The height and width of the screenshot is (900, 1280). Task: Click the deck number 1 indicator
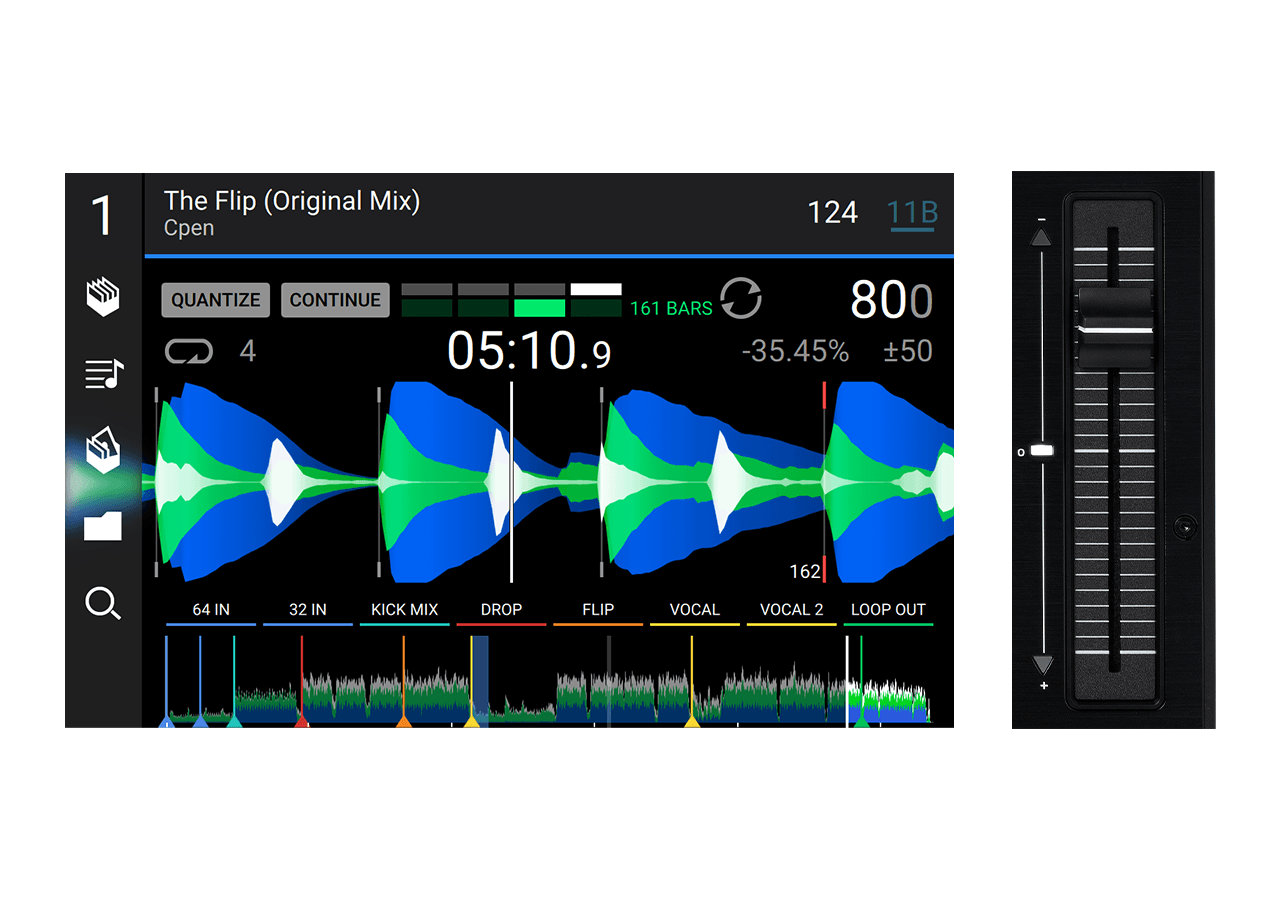103,216
